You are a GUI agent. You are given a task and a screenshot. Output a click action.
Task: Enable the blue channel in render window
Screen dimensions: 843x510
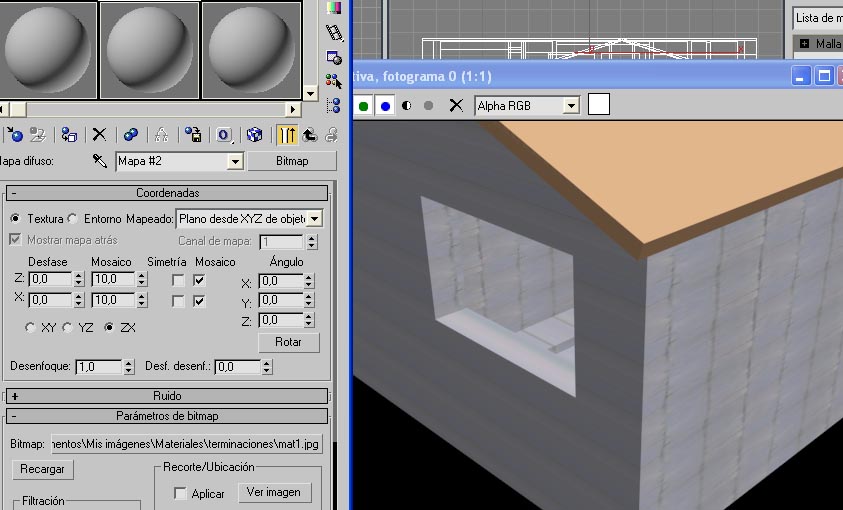point(385,106)
